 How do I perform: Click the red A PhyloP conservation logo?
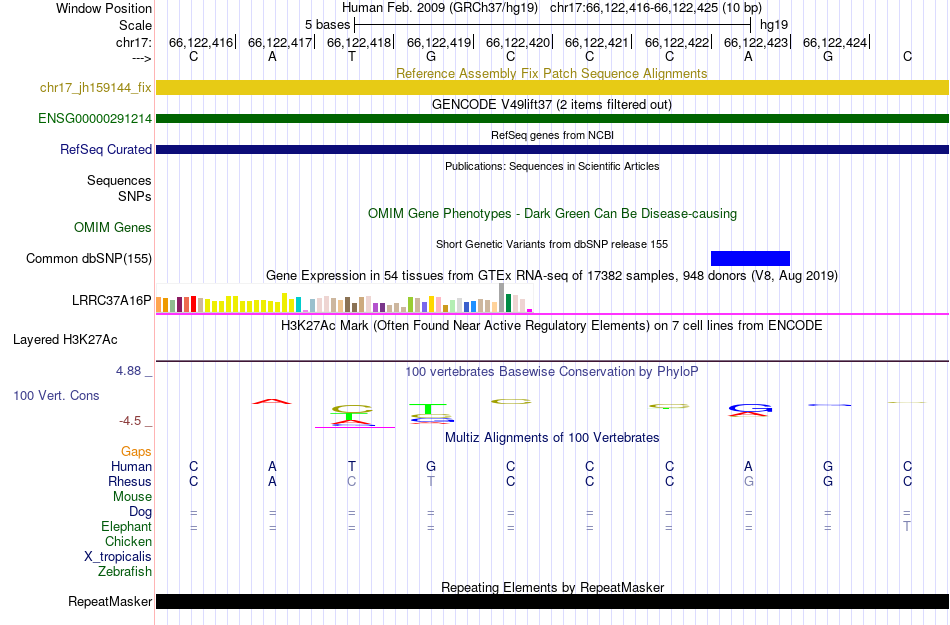[x=272, y=401]
